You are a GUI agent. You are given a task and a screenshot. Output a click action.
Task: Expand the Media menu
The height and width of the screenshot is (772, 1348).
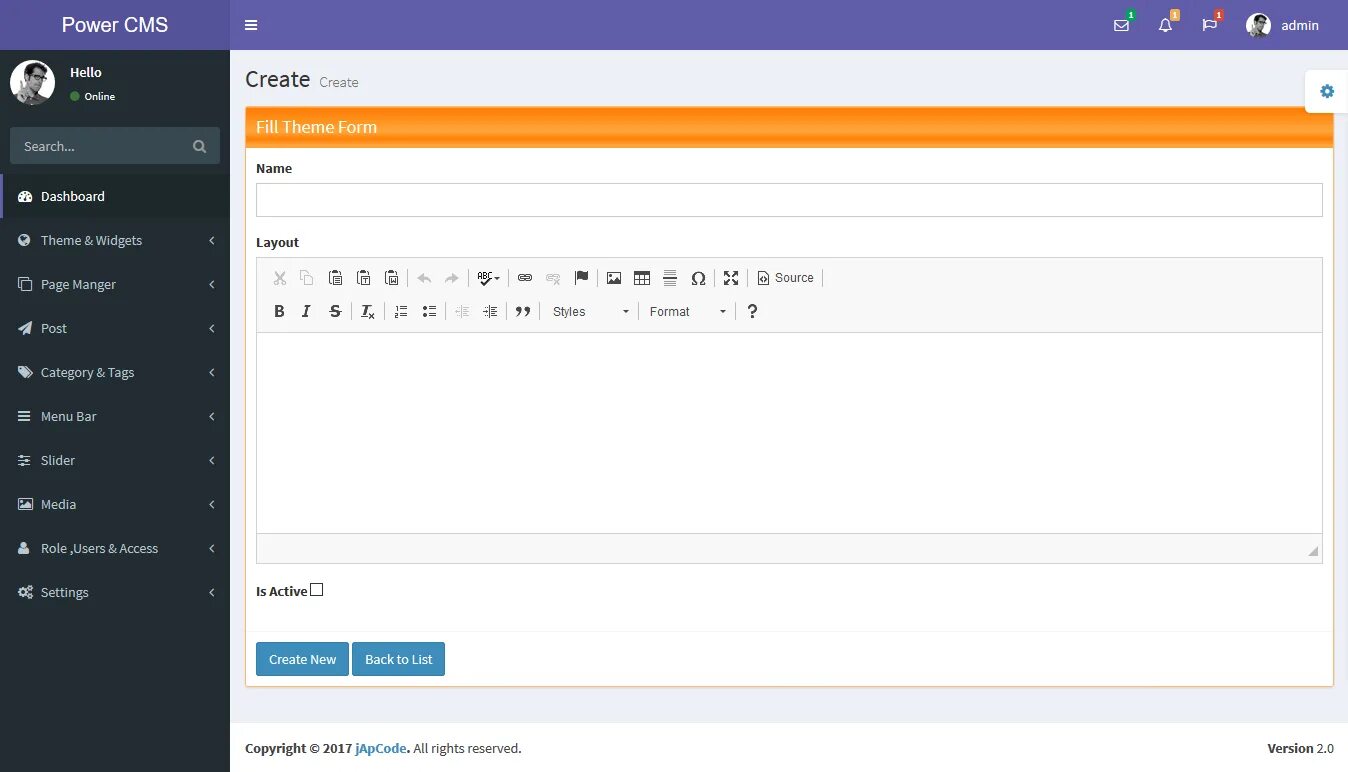point(115,504)
